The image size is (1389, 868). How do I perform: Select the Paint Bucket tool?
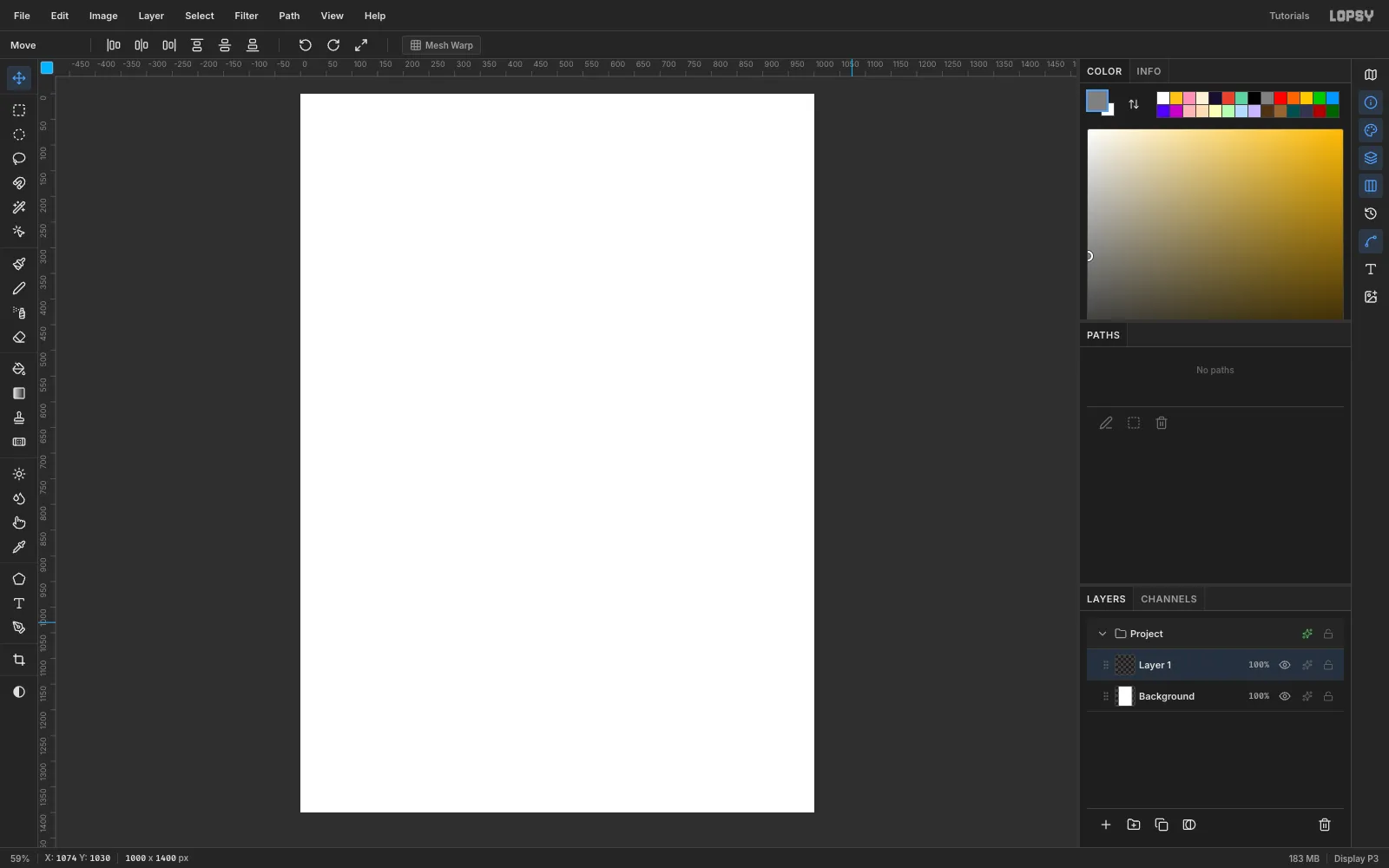pyautogui.click(x=18, y=369)
